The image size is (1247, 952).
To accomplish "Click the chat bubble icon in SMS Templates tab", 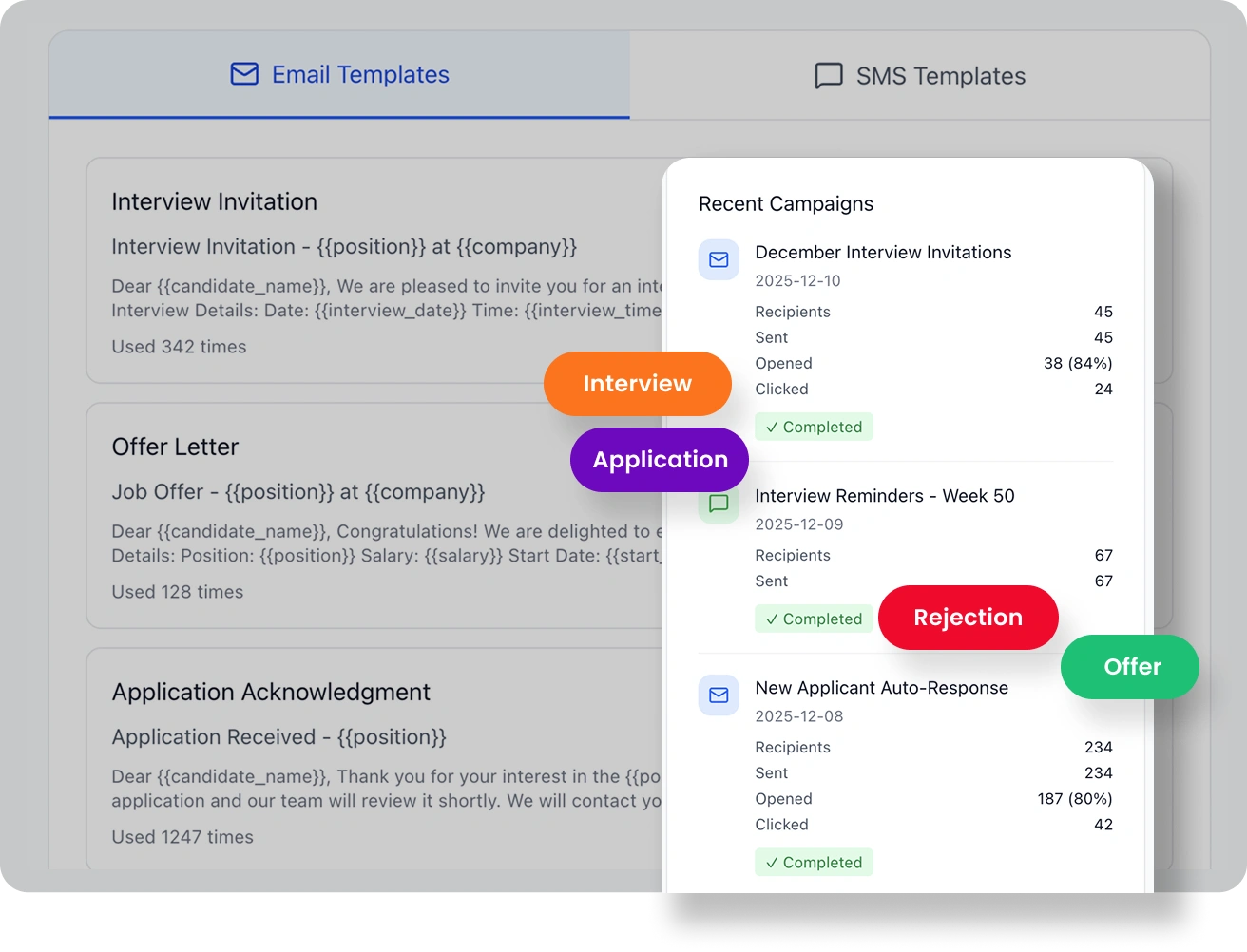I will (828, 76).
